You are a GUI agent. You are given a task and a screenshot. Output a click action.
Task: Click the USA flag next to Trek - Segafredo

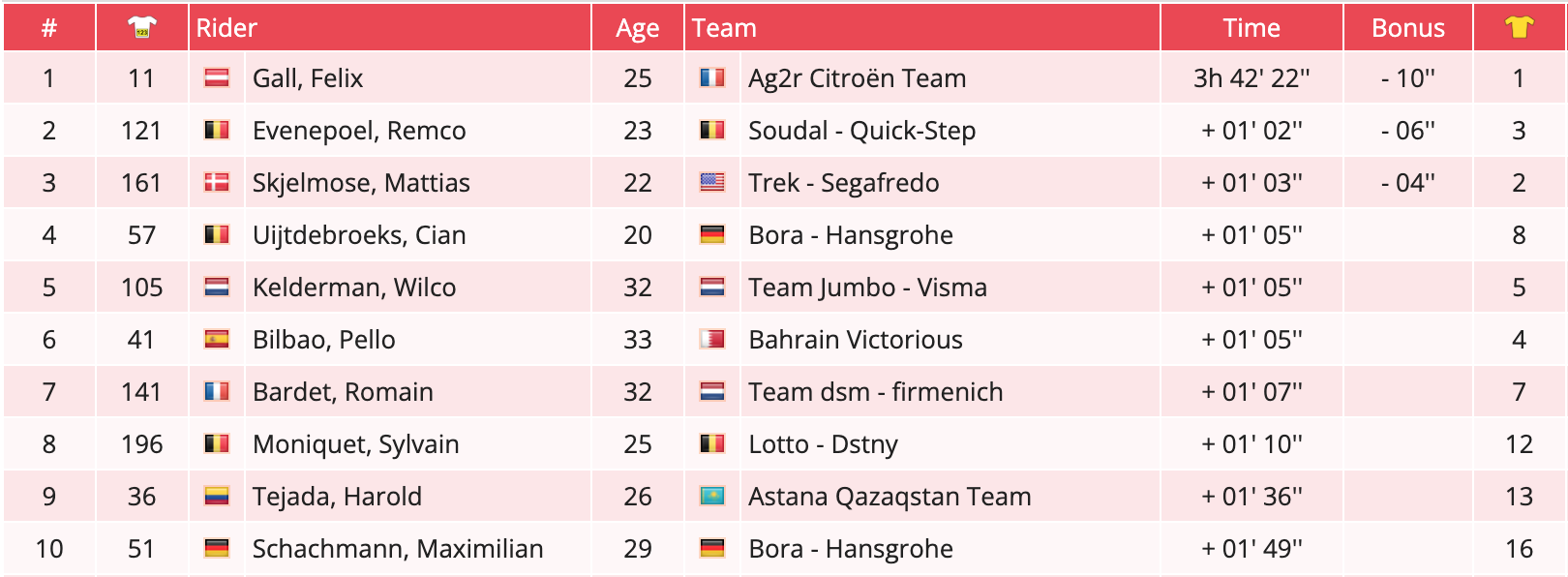click(x=712, y=183)
